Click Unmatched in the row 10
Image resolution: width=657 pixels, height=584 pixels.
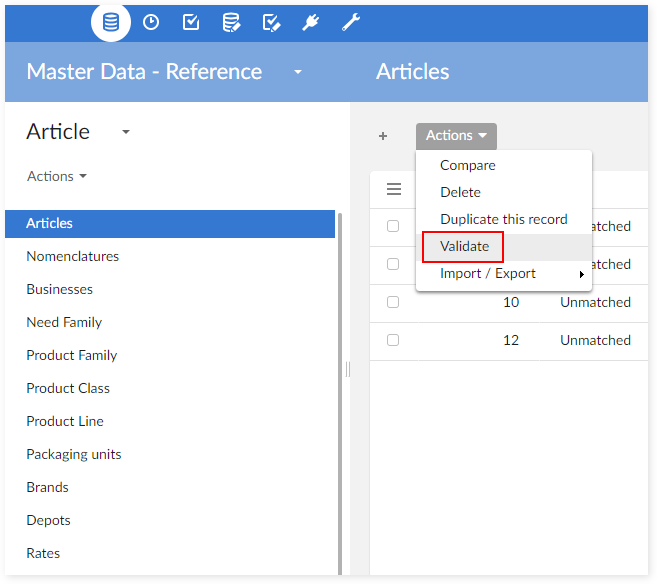[595, 302]
